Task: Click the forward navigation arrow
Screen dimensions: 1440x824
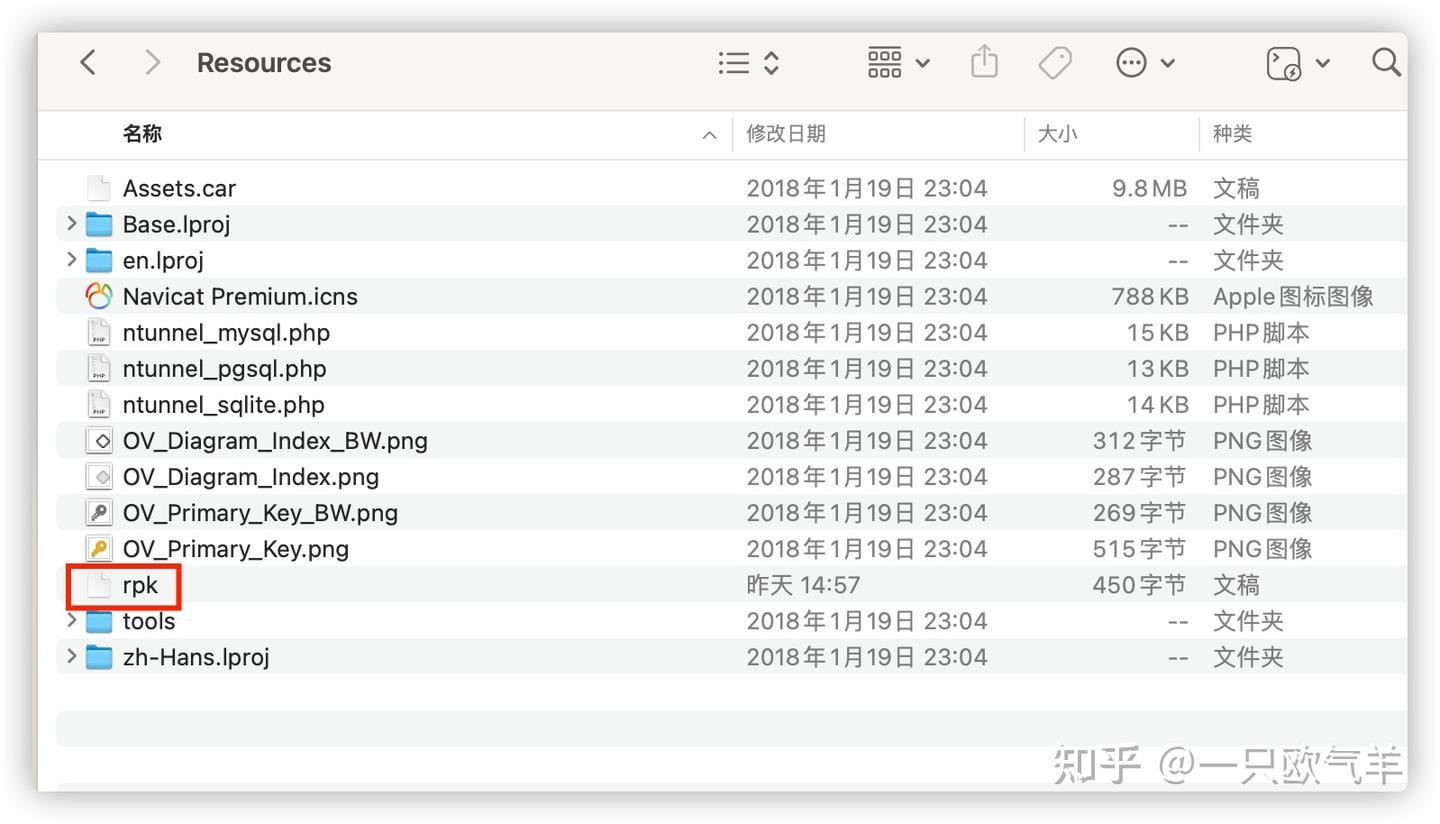Action: (x=152, y=62)
